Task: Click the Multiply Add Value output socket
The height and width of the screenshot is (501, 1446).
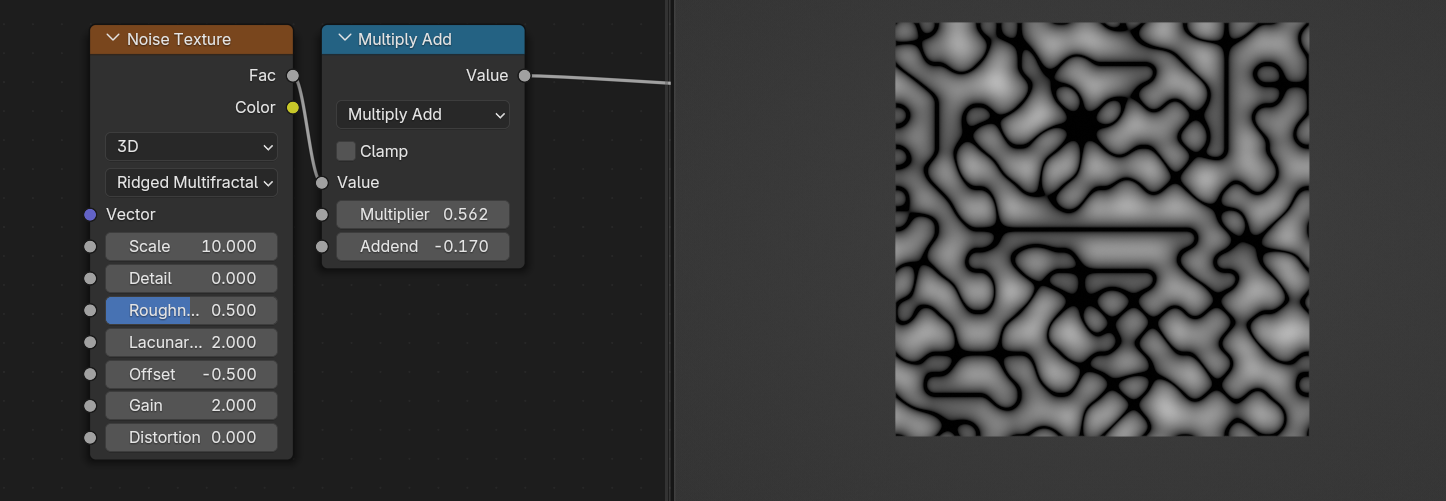Action: tap(524, 75)
